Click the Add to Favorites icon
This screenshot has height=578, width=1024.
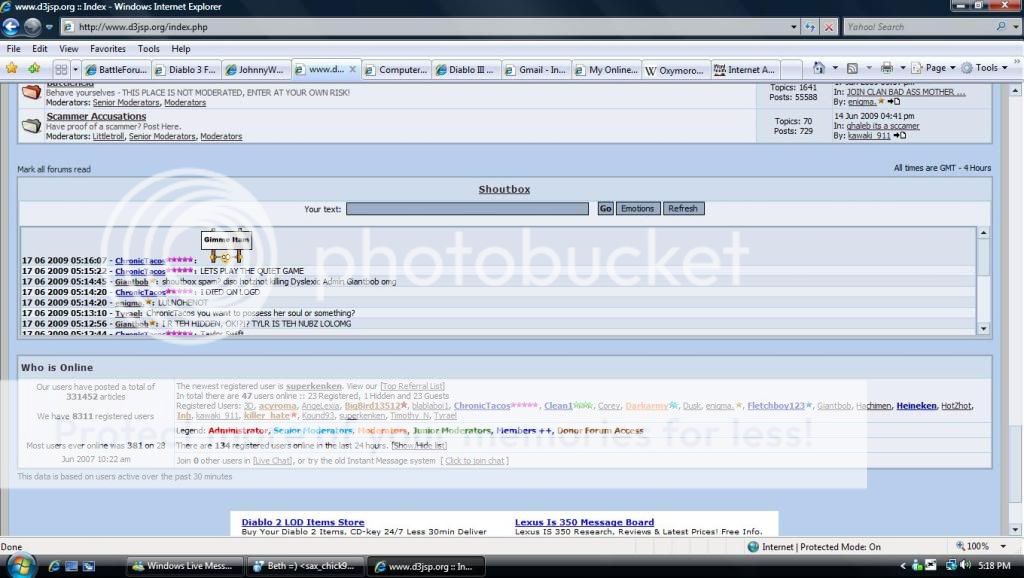(34, 69)
